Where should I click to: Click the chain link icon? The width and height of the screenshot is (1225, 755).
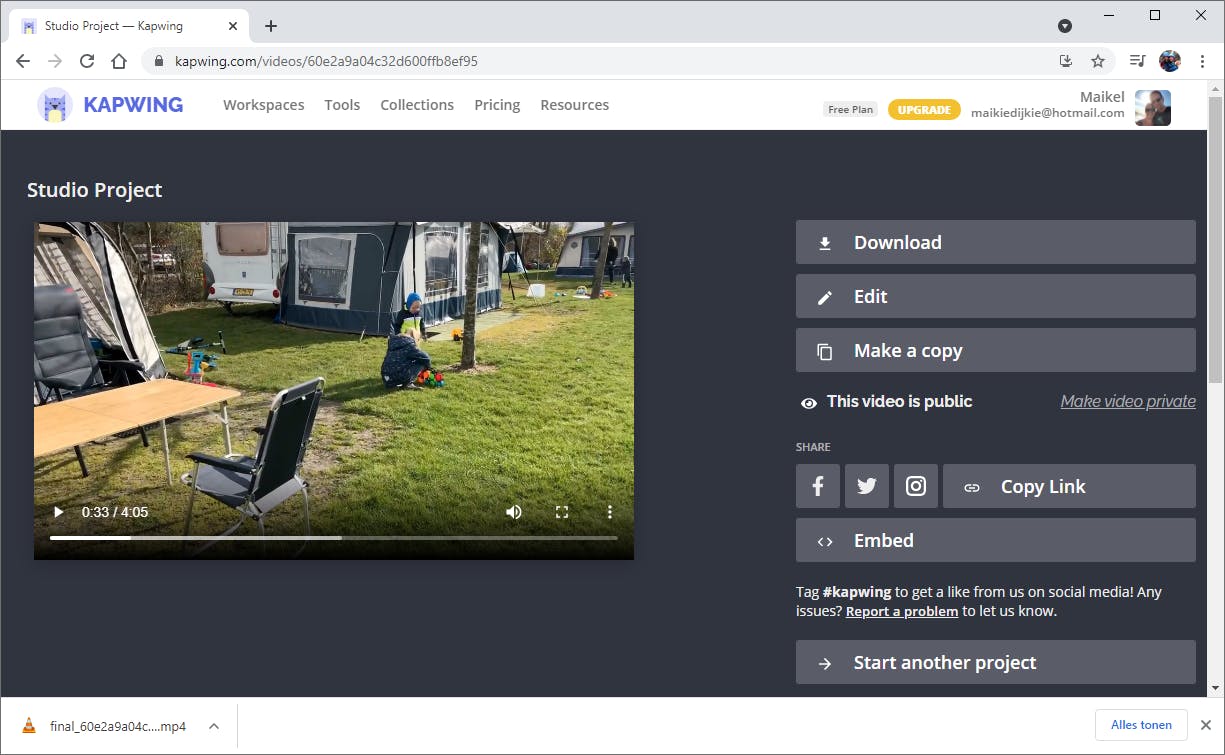pyautogui.click(x=972, y=488)
